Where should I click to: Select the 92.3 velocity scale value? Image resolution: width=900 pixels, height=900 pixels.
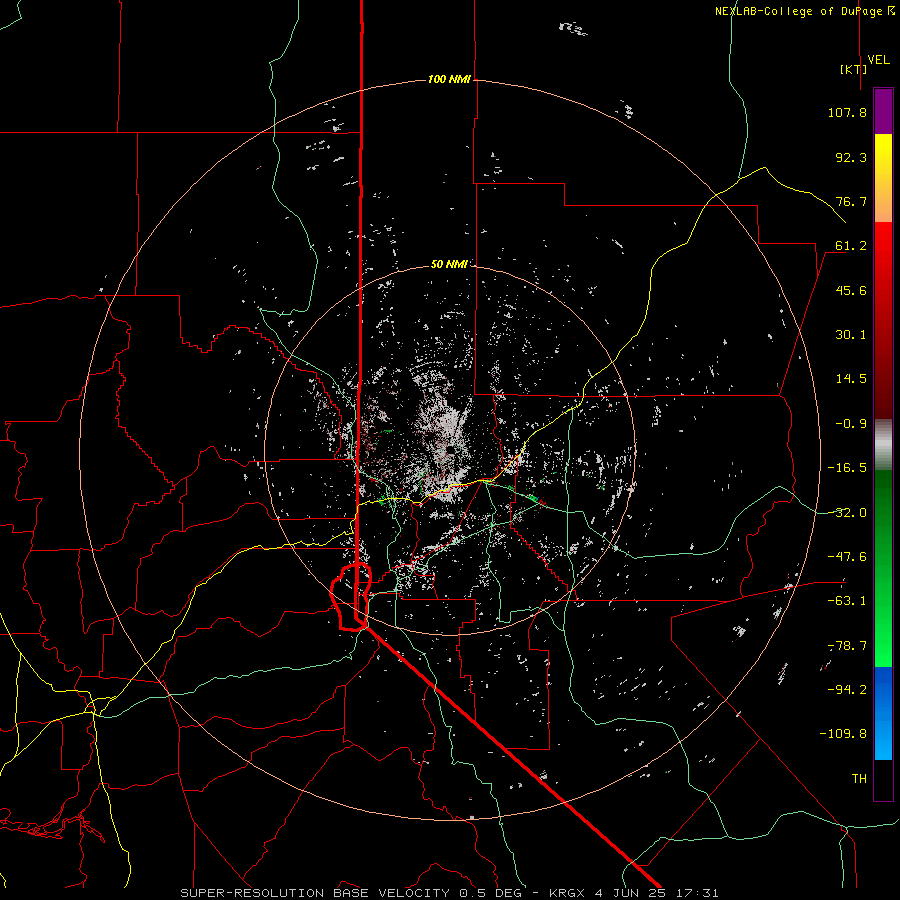tap(851, 157)
